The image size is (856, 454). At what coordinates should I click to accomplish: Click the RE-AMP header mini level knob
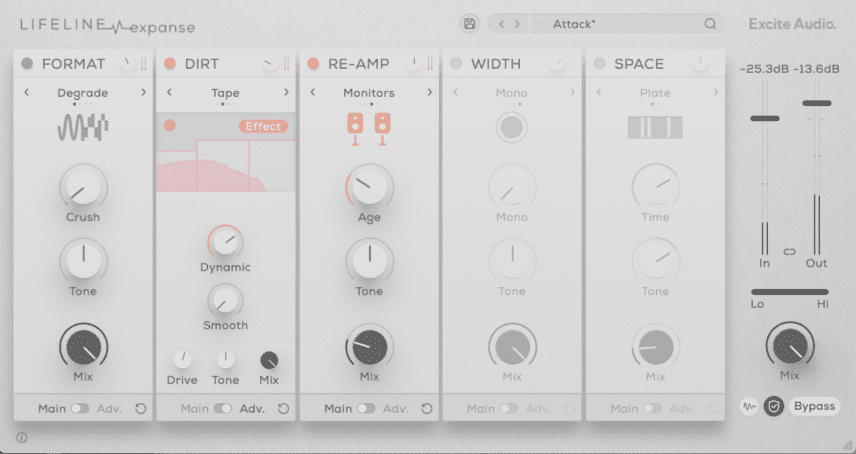click(414, 64)
